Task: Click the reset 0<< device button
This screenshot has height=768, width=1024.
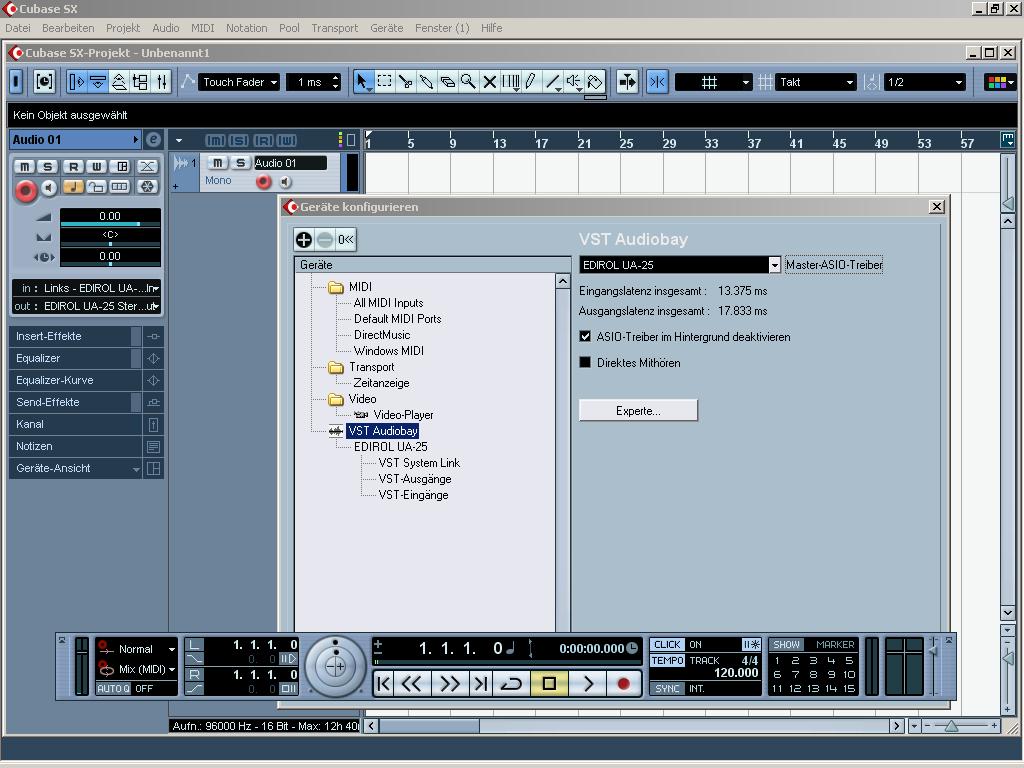Action: tap(345, 240)
